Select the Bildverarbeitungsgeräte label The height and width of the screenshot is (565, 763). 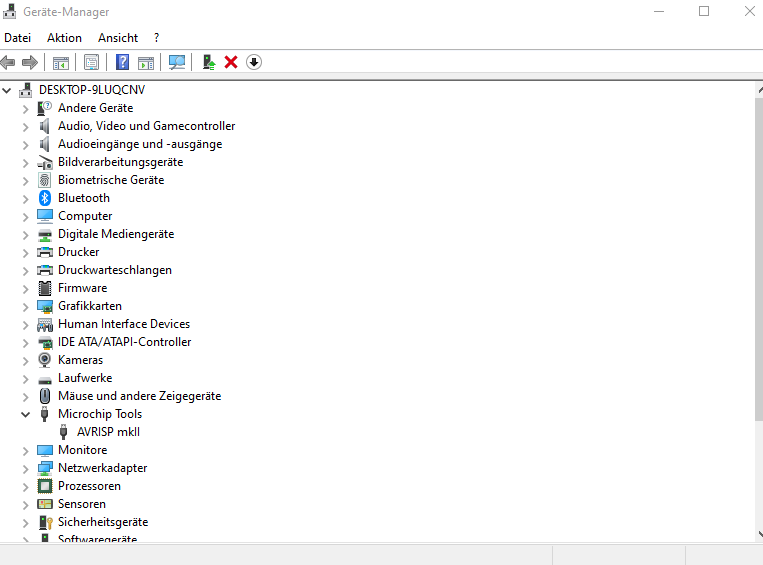pyautogui.click(x=121, y=162)
